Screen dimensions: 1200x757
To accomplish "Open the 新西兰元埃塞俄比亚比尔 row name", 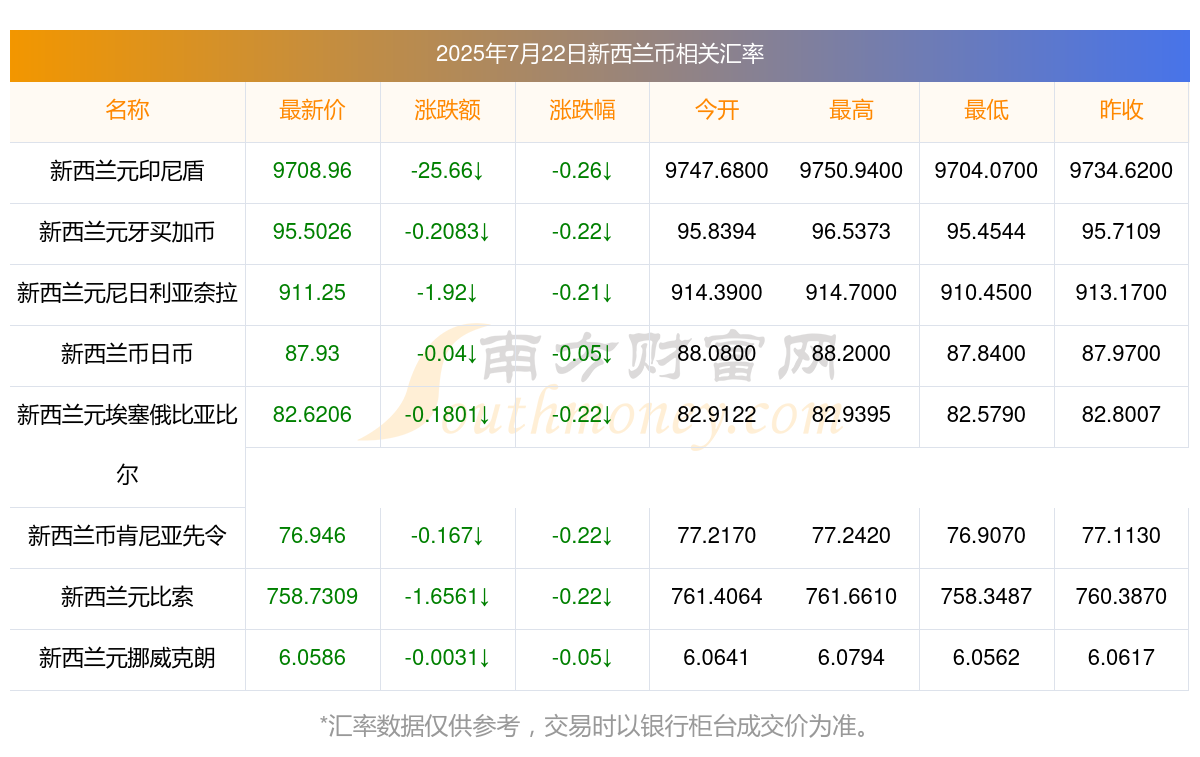I will (x=127, y=445).
